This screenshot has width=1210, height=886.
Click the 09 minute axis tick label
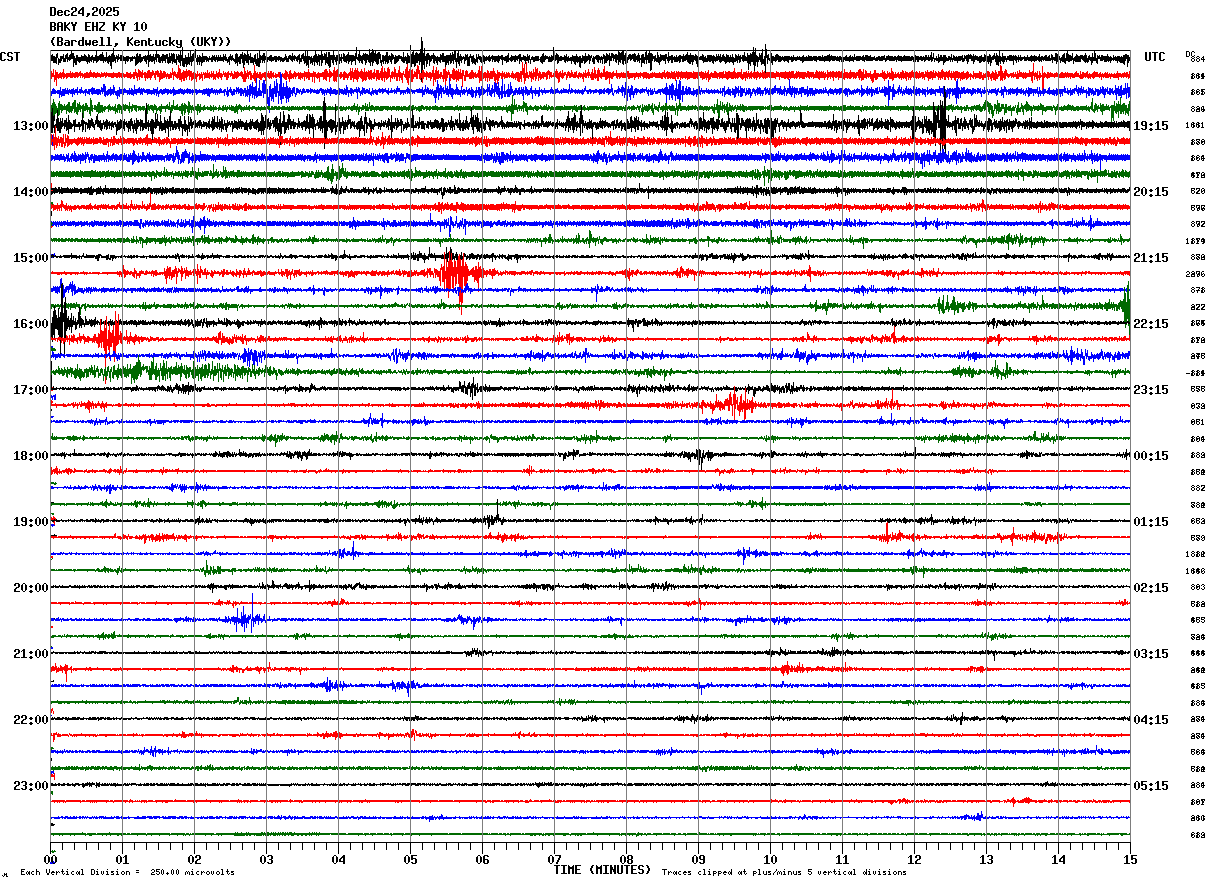coord(698,859)
